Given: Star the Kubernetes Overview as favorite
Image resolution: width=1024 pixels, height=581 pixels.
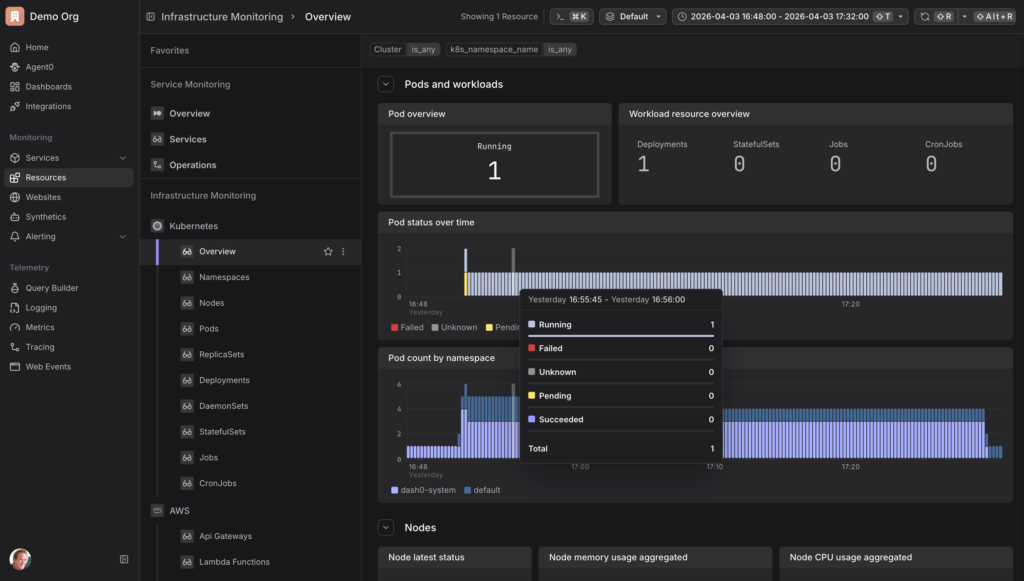Looking at the screenshot, I should [328, 252].
